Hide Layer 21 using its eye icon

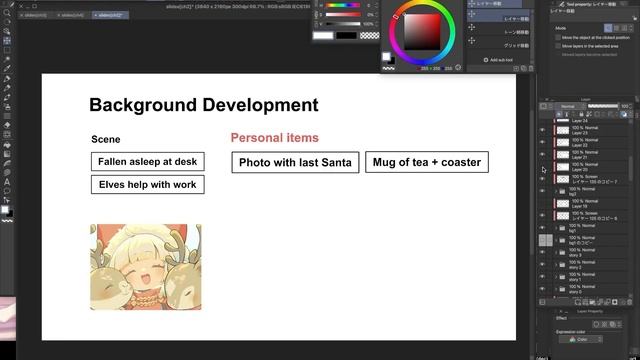[x=542, y=155]
